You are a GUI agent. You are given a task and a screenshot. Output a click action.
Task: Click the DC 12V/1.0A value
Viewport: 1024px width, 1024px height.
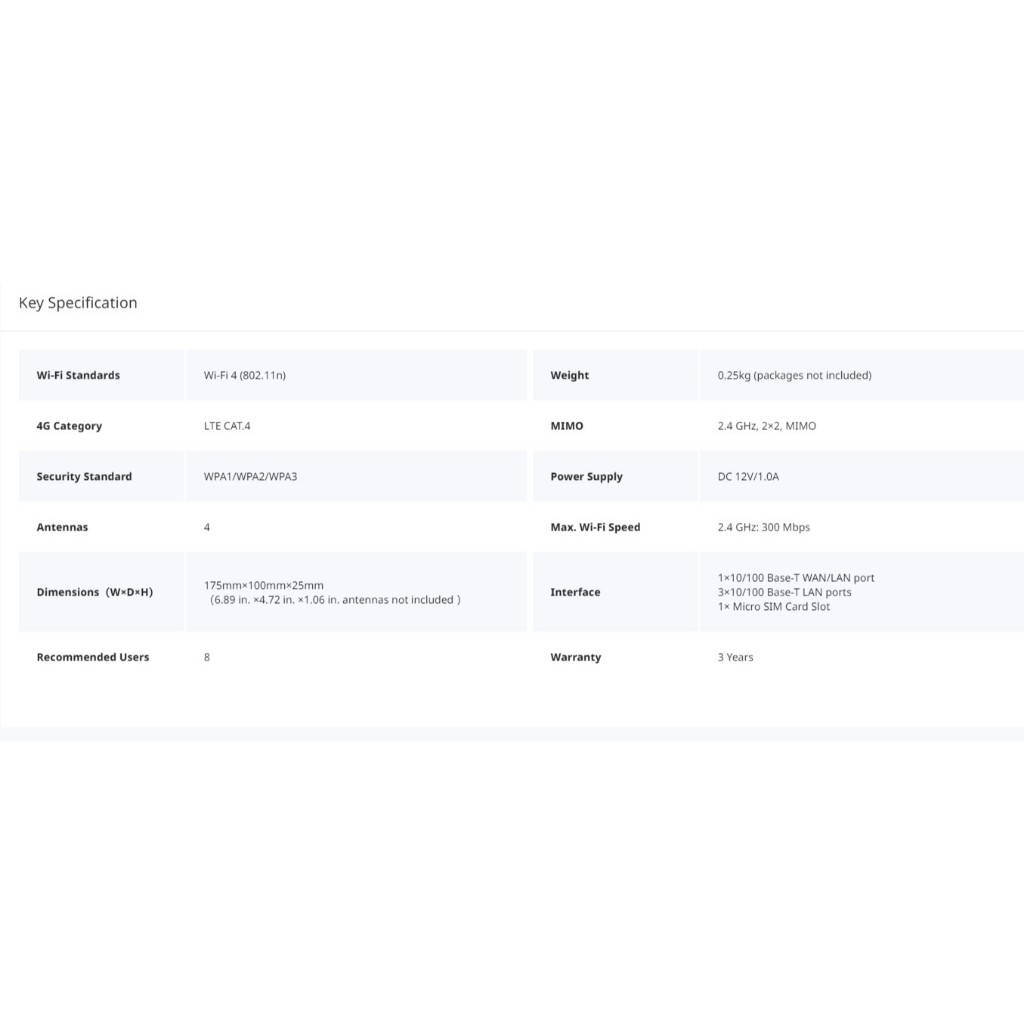[x=748, y=477]
